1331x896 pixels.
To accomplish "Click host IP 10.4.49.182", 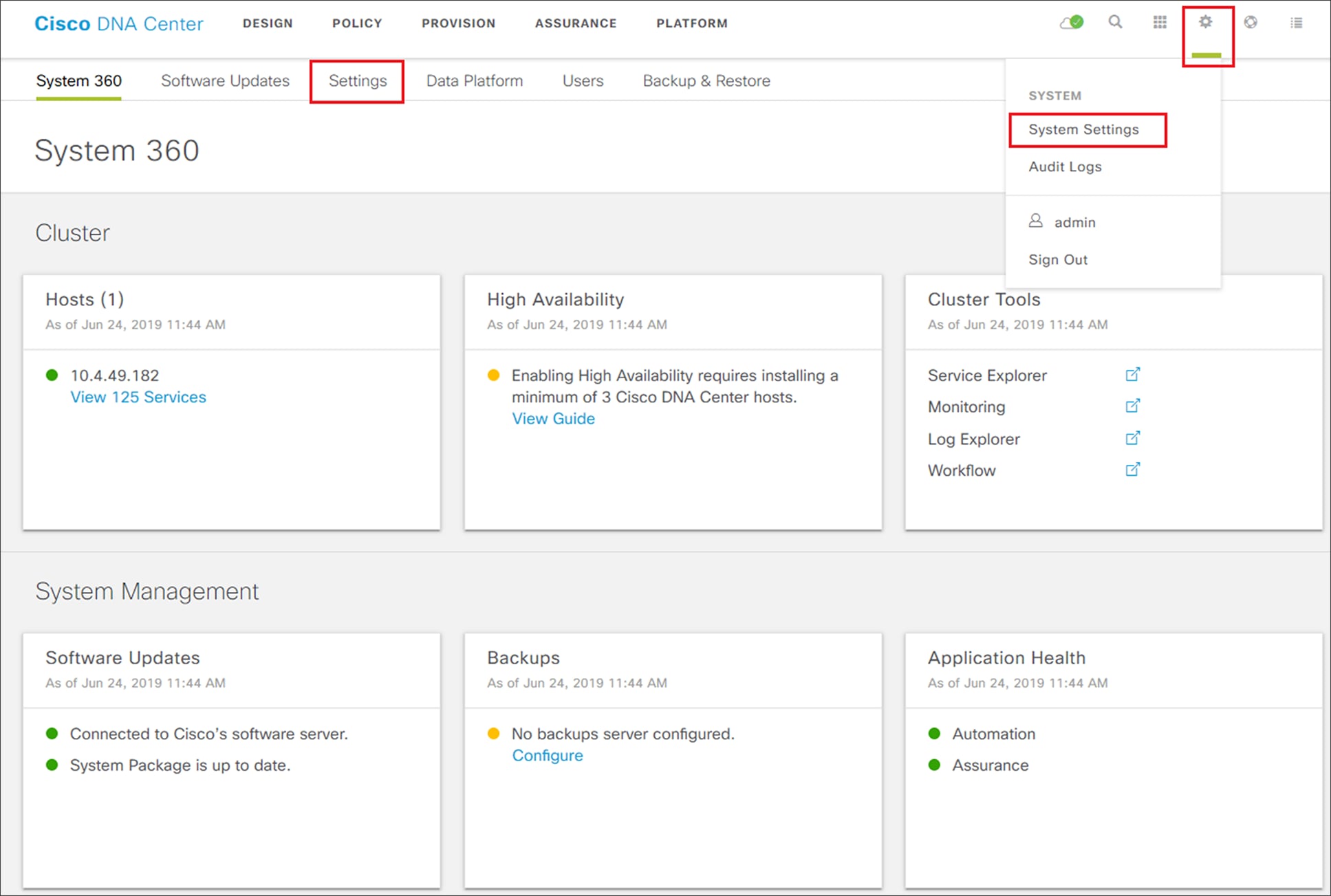I will pos(115,375).
